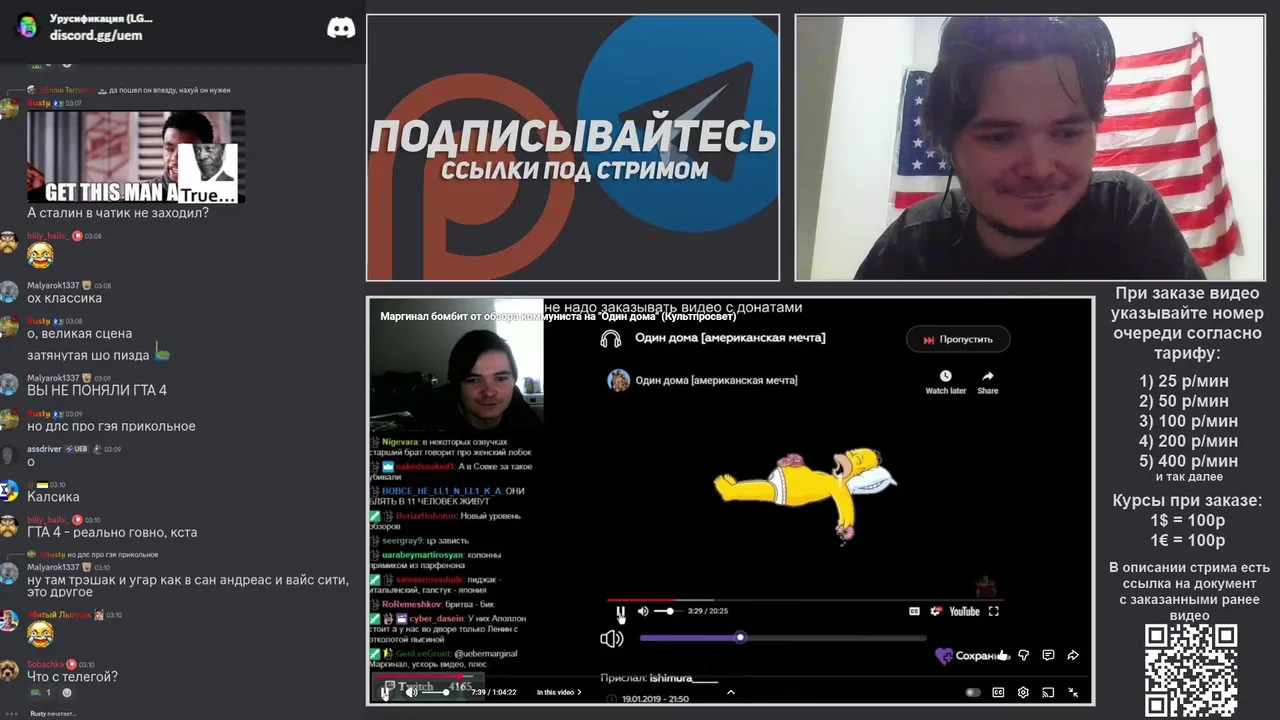Open the discord.gg/uem invite text

[96, 35]
